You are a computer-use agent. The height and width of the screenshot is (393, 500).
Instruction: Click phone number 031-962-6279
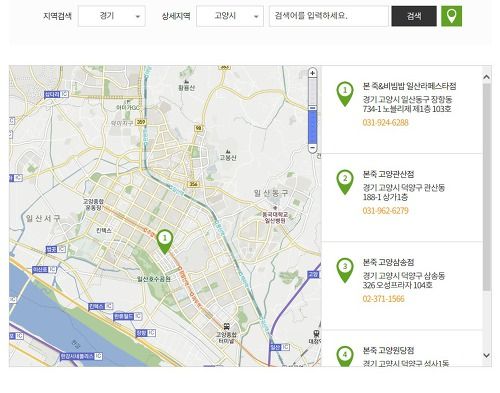click(x=385, y=211)
